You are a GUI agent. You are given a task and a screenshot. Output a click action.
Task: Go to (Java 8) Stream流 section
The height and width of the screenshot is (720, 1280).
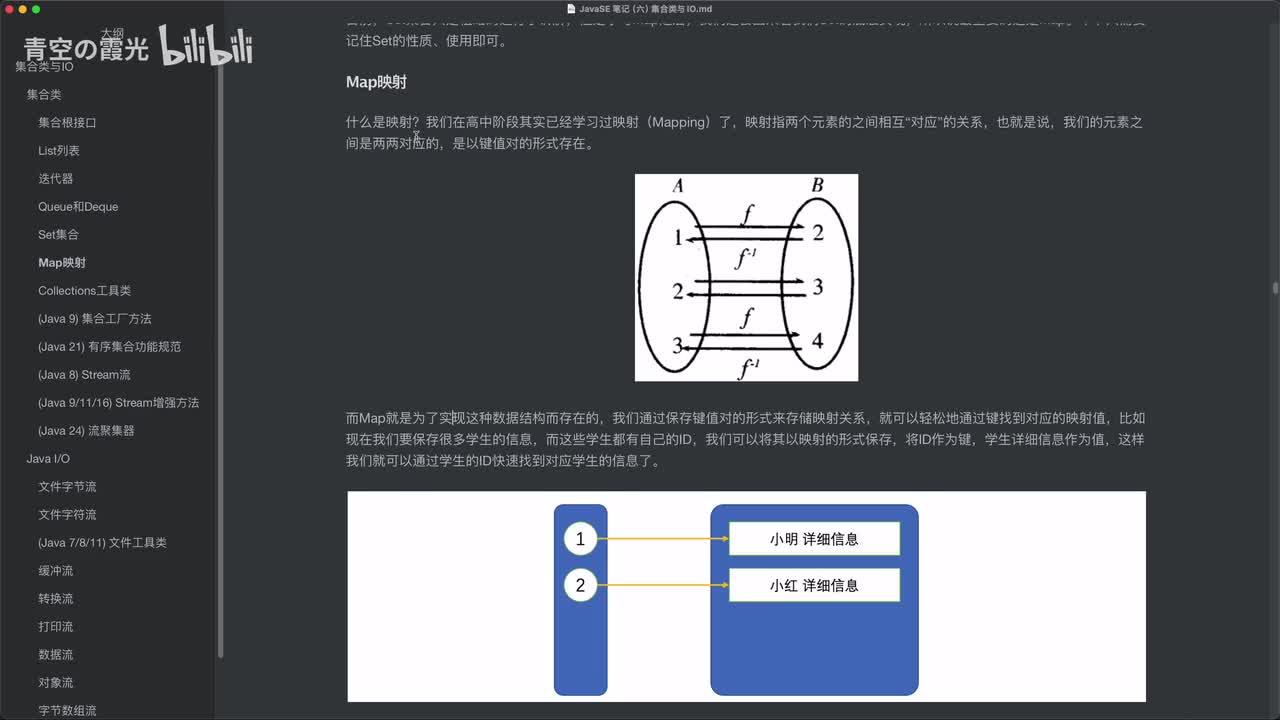84,374
